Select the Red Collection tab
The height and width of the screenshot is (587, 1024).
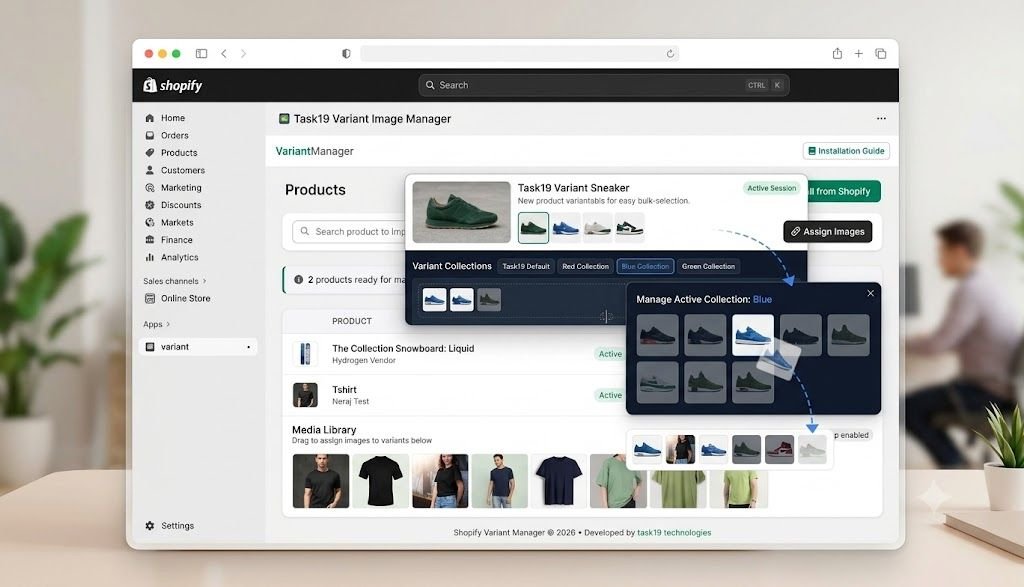point(585,266)
